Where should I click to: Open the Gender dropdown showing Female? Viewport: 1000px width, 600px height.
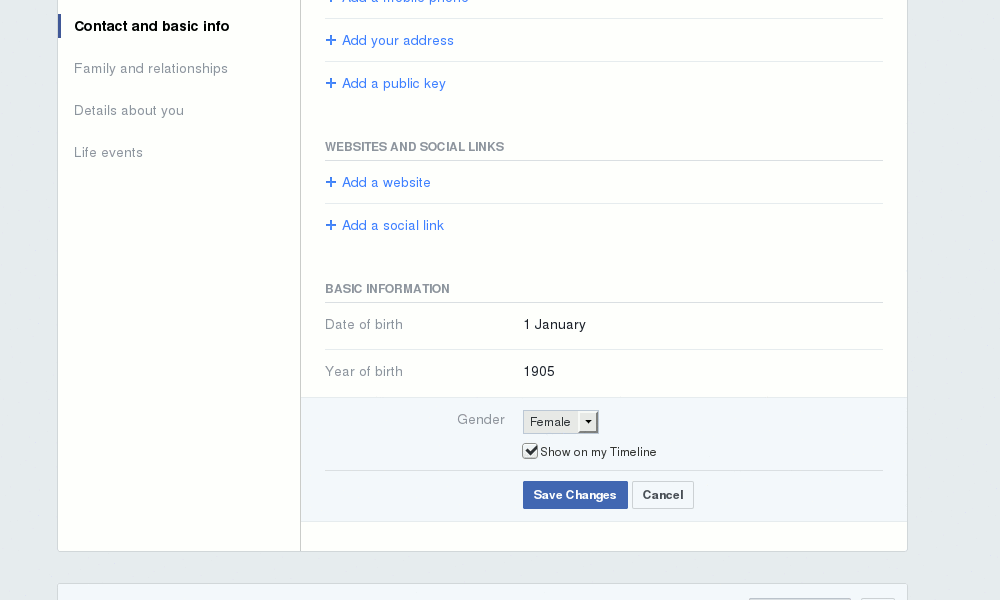pos(560,422)
